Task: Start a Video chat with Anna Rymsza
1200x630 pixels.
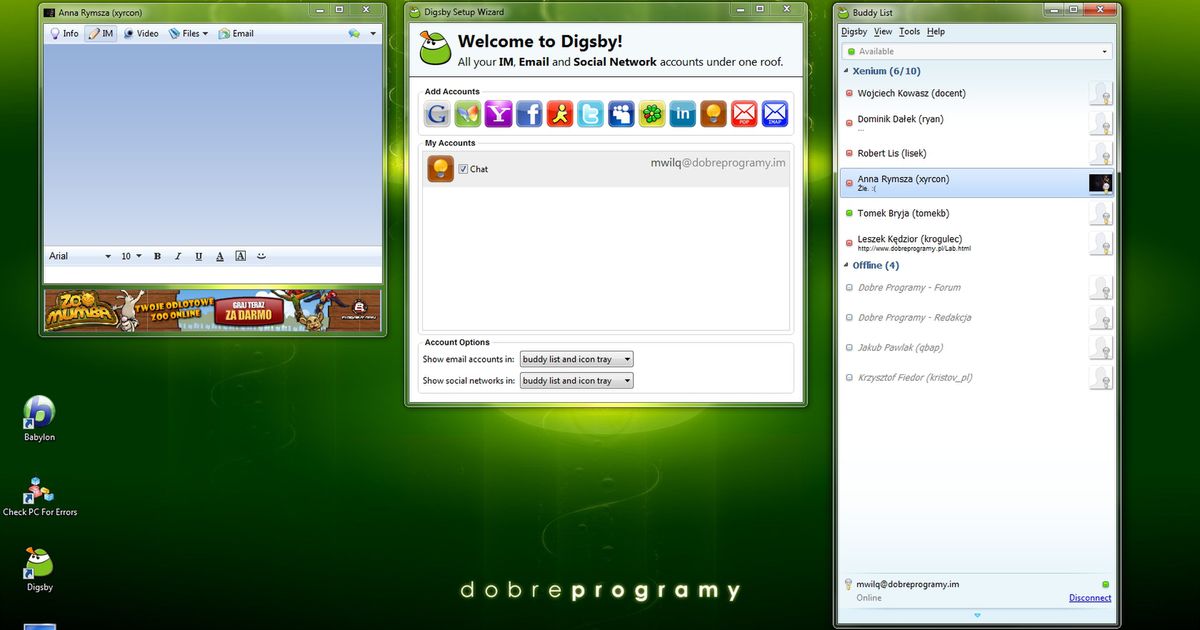Action: click(x=140, y=33)
